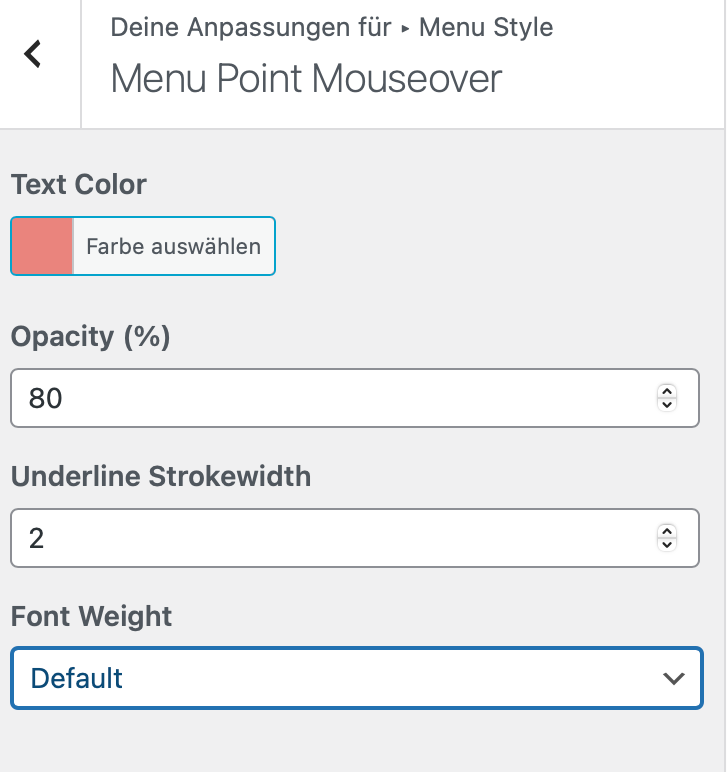
Task: Go back using the left chevron
Action: tap(34, 54)
